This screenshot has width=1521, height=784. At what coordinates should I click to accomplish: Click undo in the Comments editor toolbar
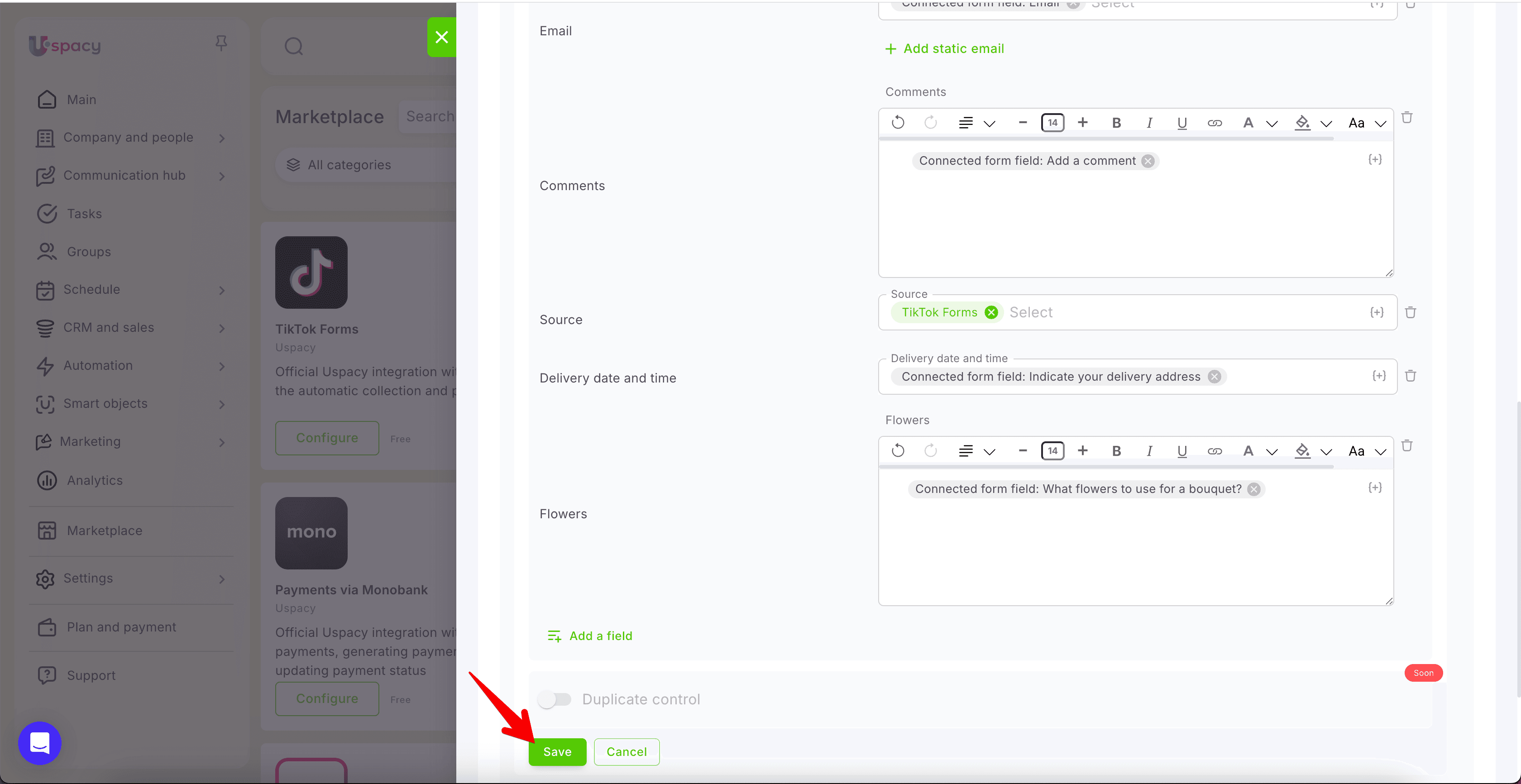pyautogui.click(x=898, y=122)
